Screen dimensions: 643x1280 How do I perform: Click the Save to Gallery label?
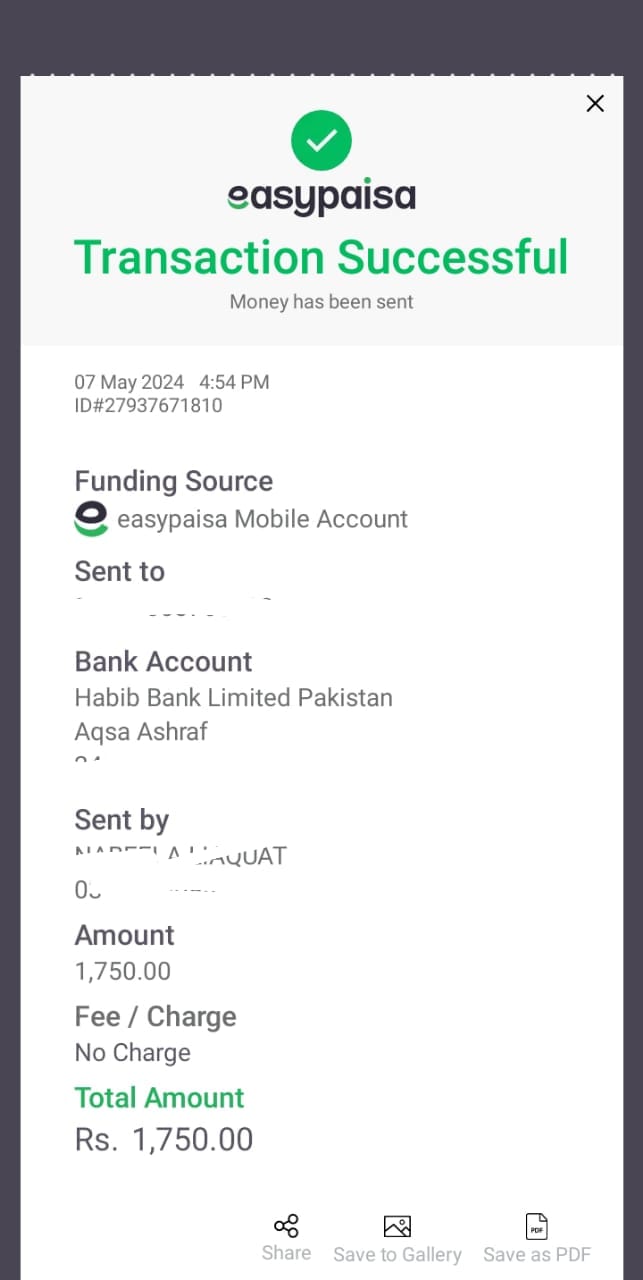pyautogui.click(x=397, y=1254)
